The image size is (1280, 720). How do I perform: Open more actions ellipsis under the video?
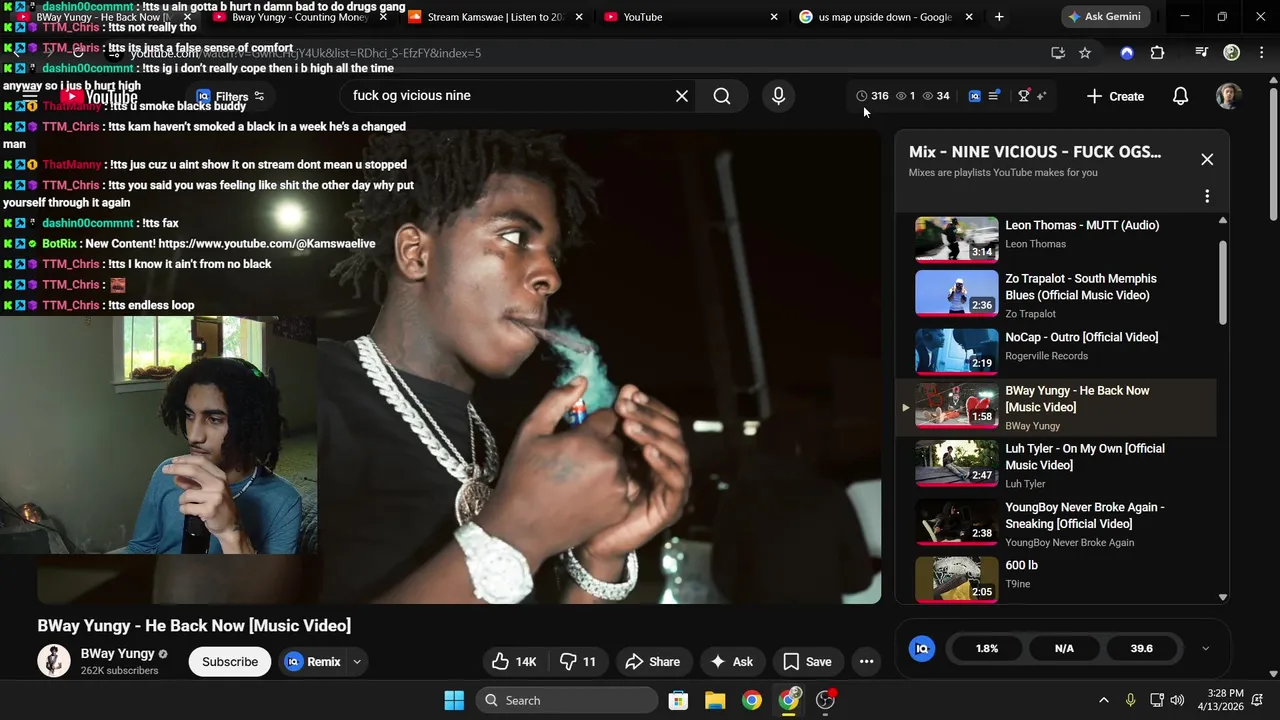point(867,662)
